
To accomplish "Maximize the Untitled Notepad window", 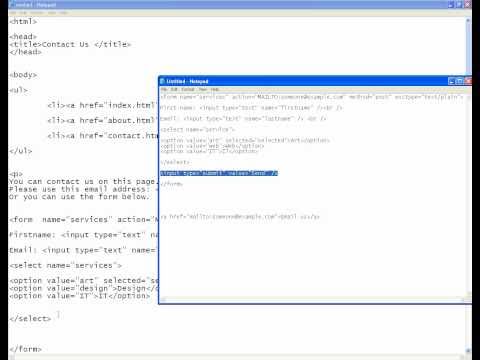I will (x=459, y=81).
